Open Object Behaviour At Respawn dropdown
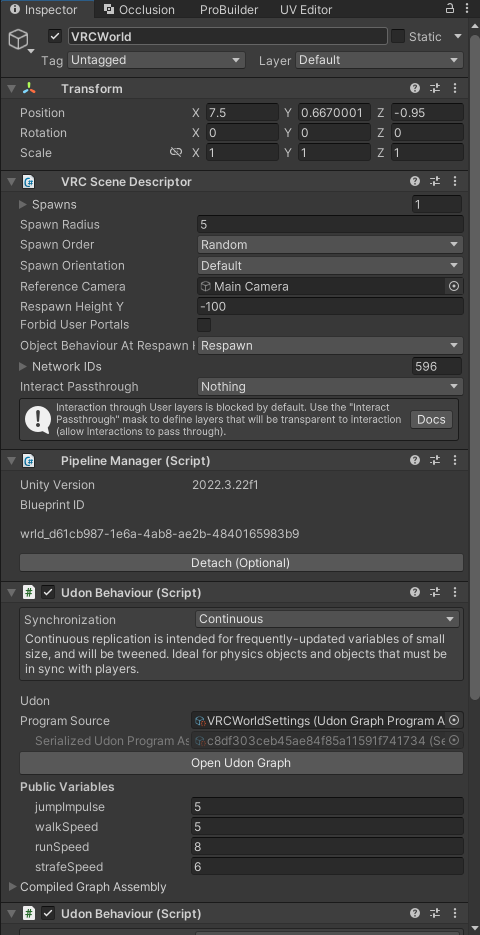 click(x=330, y=346)
